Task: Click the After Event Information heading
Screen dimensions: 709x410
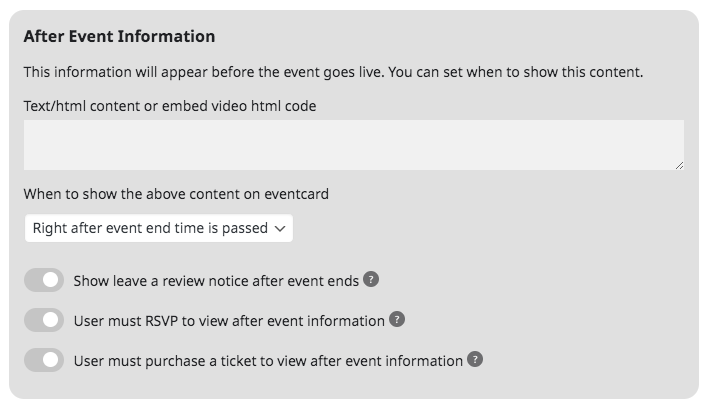Action: (x=119, y=36)
